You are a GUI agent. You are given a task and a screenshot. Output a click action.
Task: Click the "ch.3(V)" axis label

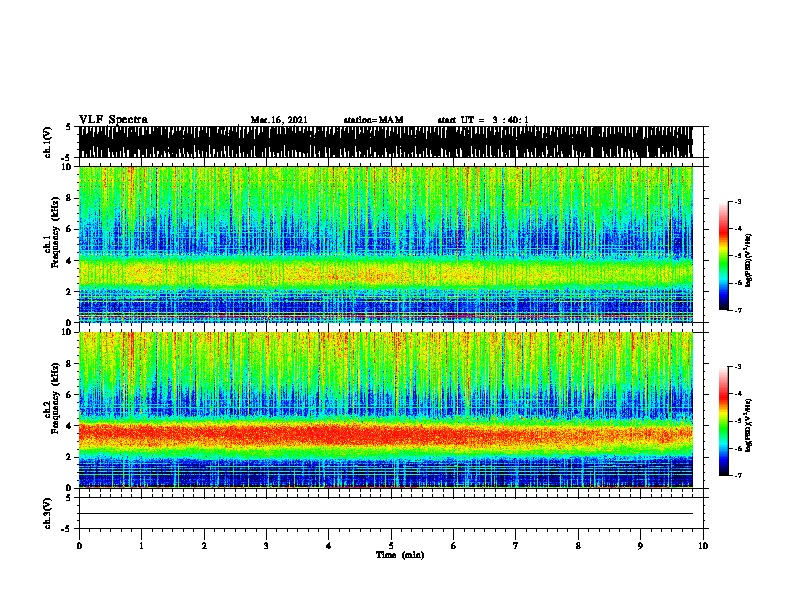tap(48, 513)
